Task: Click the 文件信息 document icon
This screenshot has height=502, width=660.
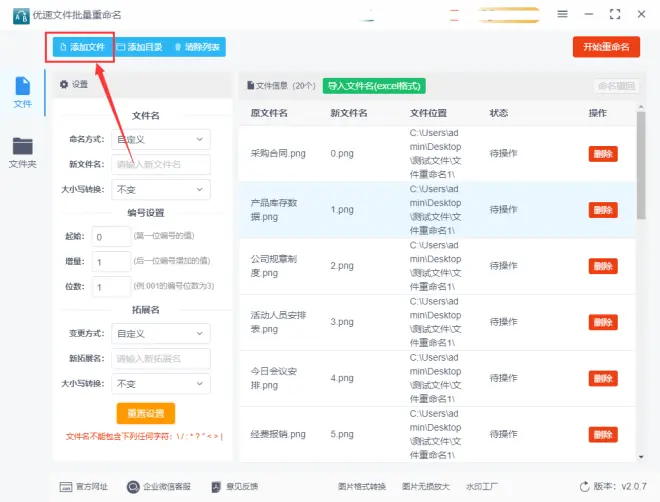Action: click(x=250, y=85)
